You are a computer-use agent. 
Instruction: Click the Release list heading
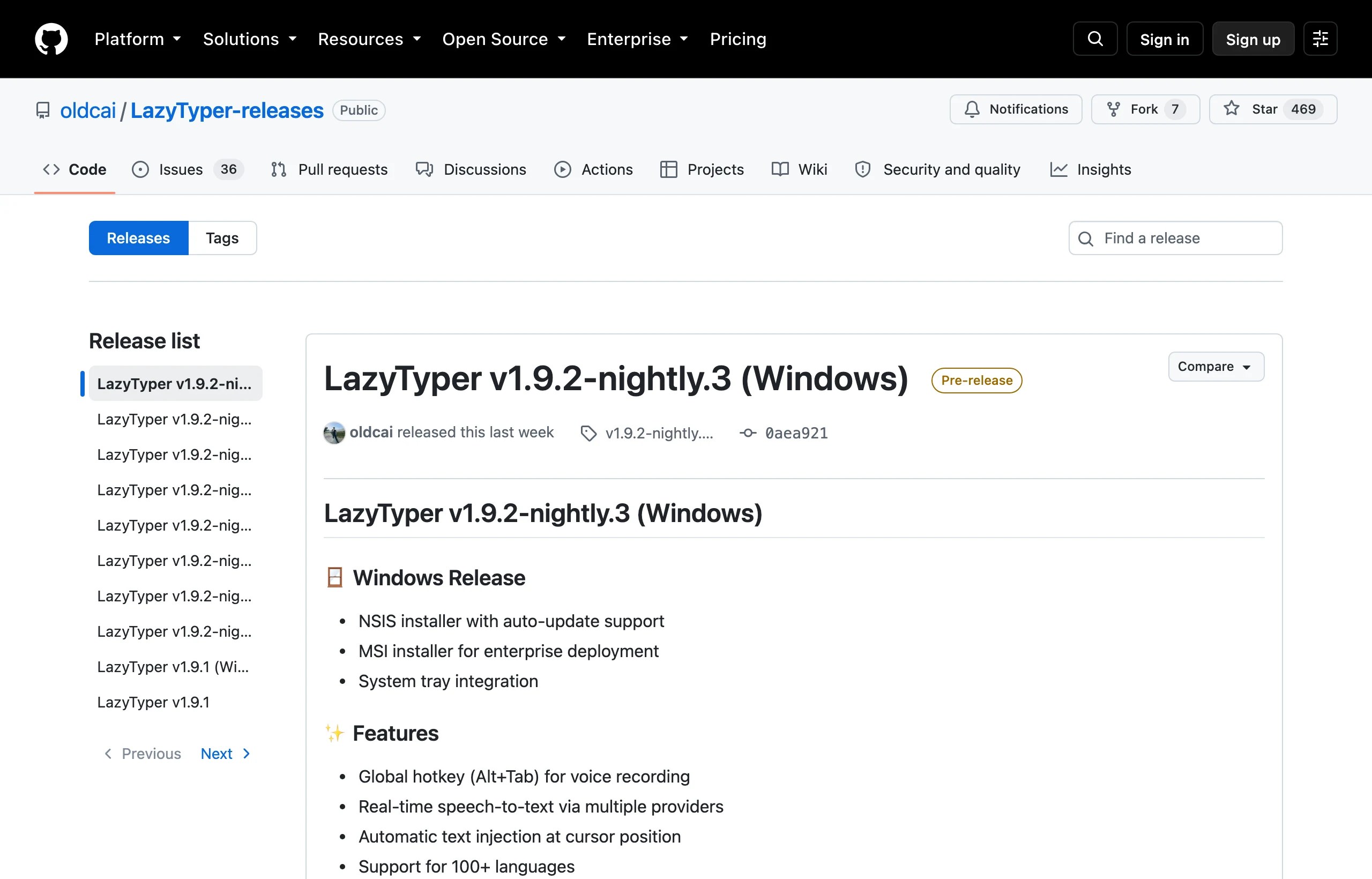coord(144,341)
